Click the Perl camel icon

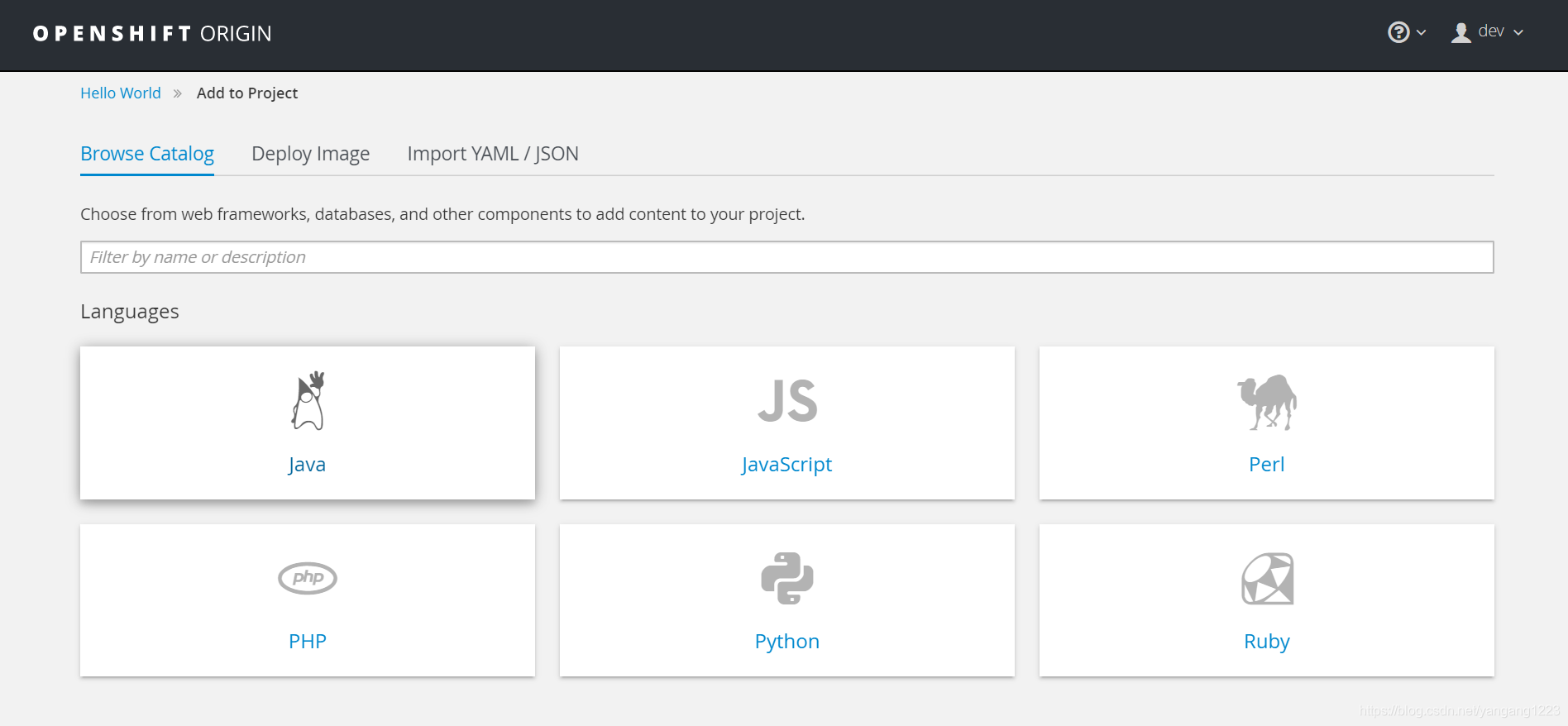pyautogui.click(x=1267, y=402)
